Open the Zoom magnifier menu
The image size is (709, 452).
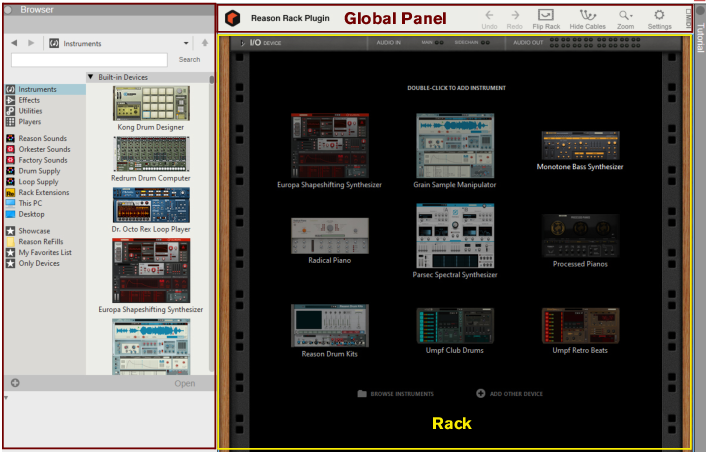625,15
